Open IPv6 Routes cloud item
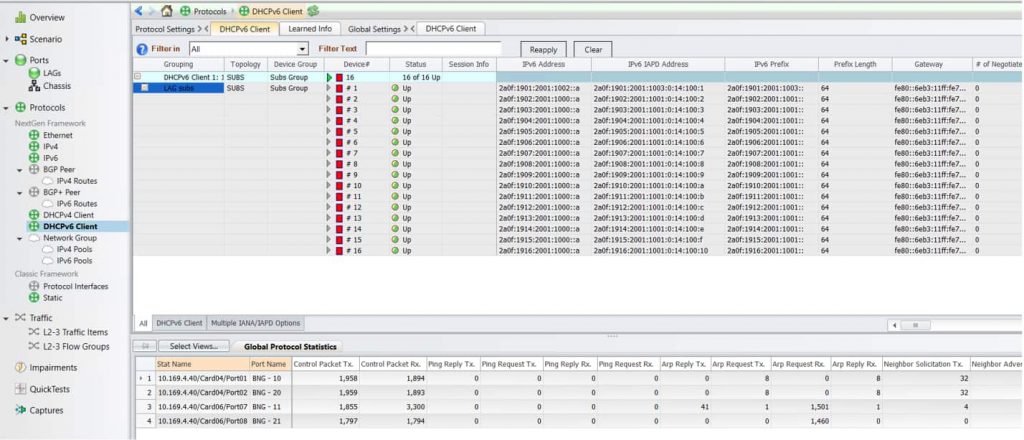Image resolution: width=1024 pixels, height=440 pixels. [70, 204]
